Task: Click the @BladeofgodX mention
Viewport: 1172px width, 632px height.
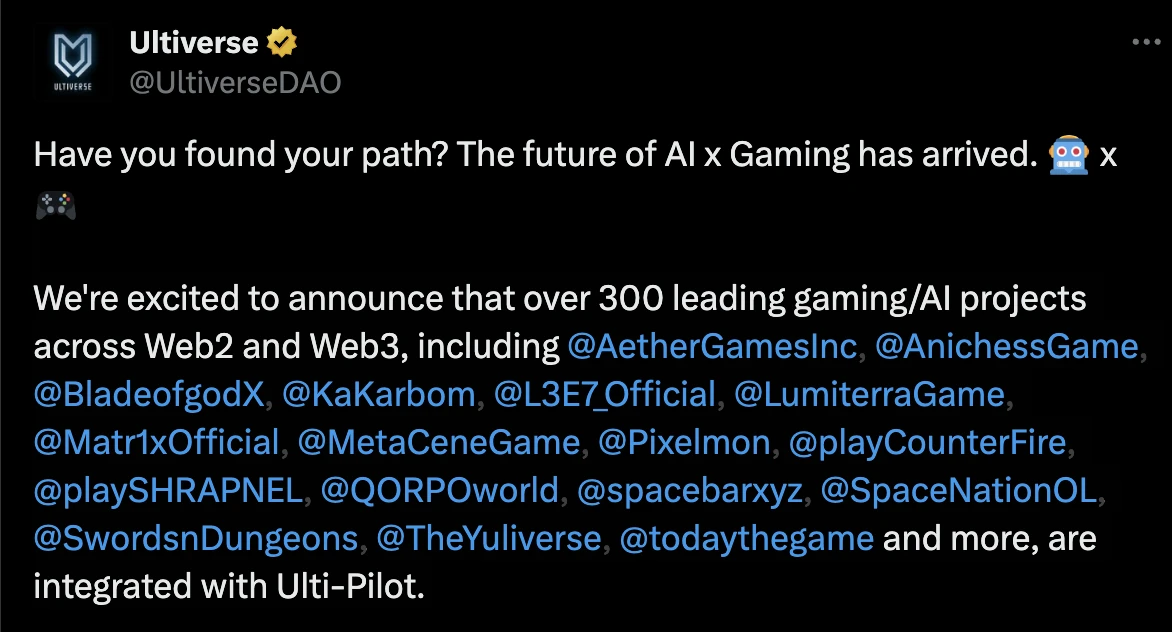Action: click(x=150, y=394)
